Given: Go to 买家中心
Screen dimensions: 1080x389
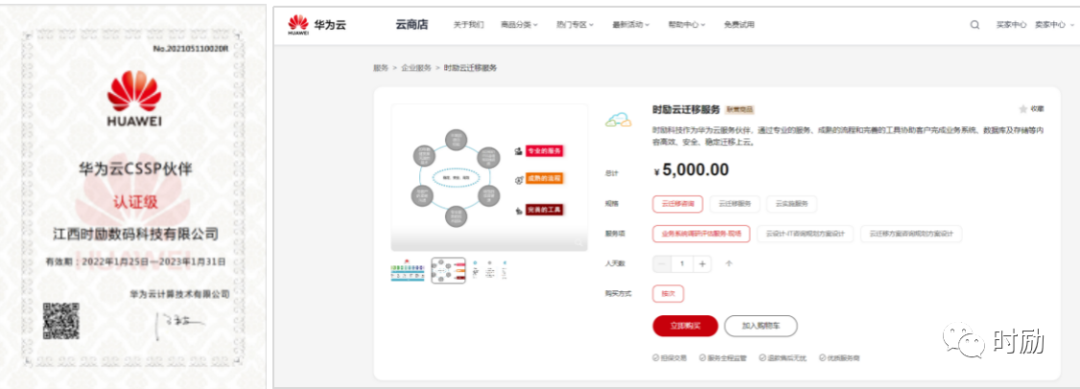Looking at the screenshot, I should (x=1011, y=25).
